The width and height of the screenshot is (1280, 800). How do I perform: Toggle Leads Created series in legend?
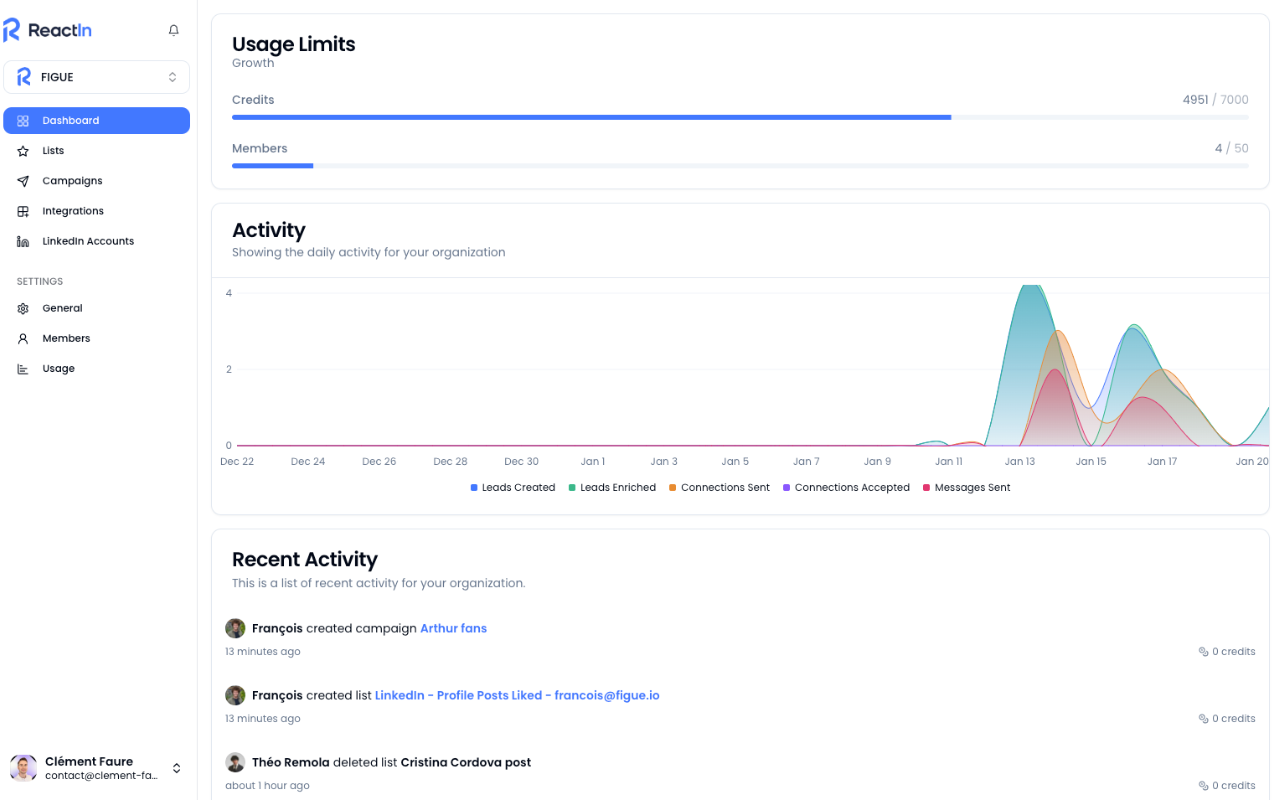click(x=513, y=488)
